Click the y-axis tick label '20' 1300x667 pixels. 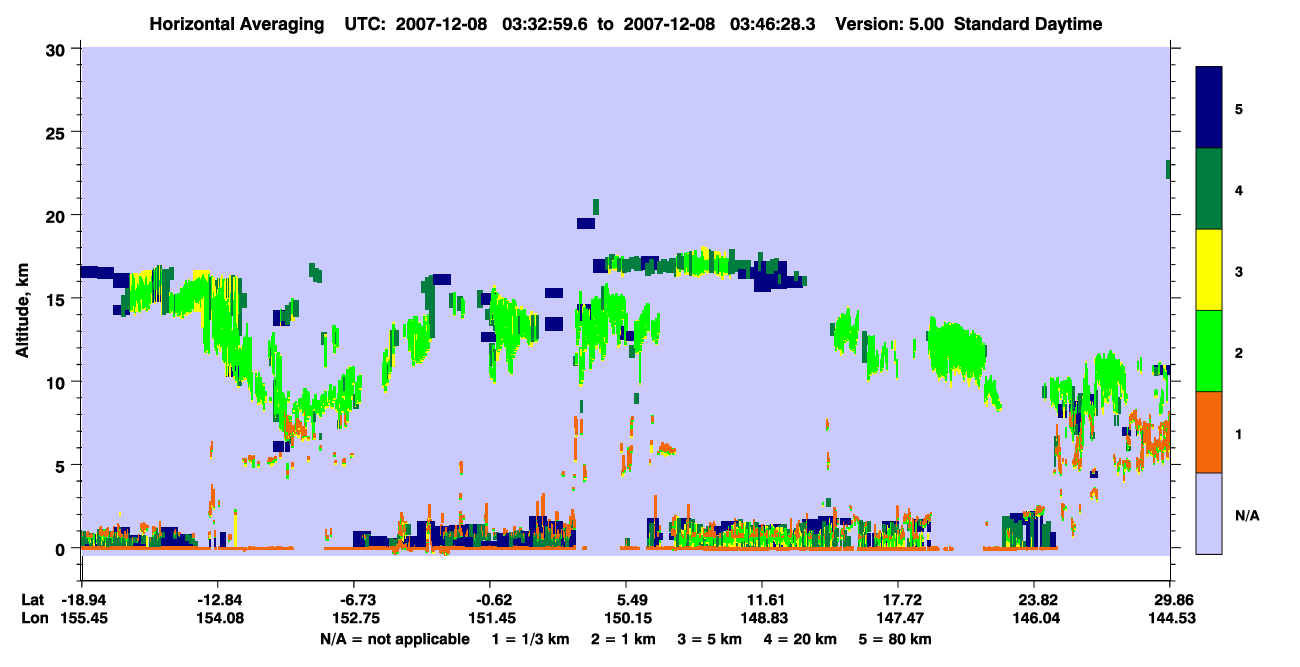click(56, 215)
